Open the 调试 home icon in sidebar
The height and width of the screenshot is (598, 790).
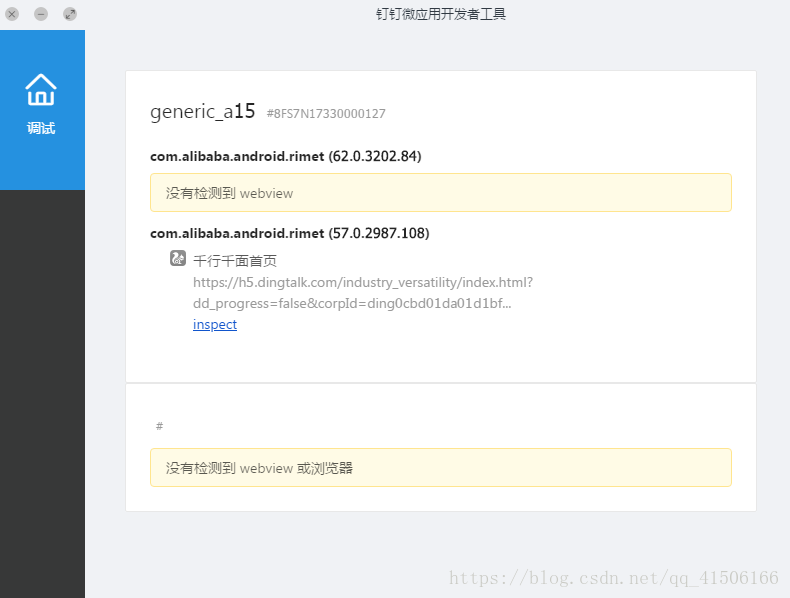[41, 90]
